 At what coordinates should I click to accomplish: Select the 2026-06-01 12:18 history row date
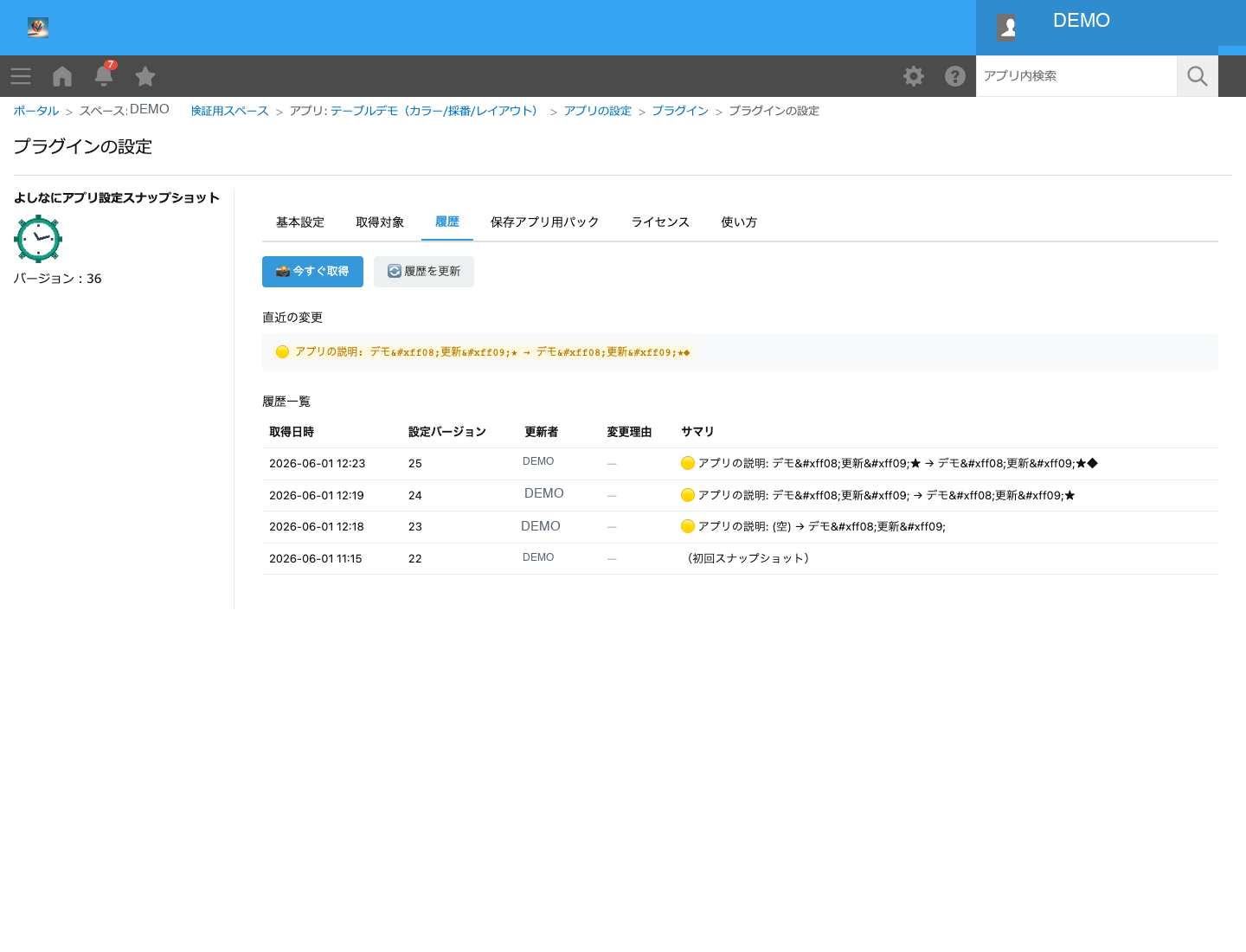(x=317, y=527)
